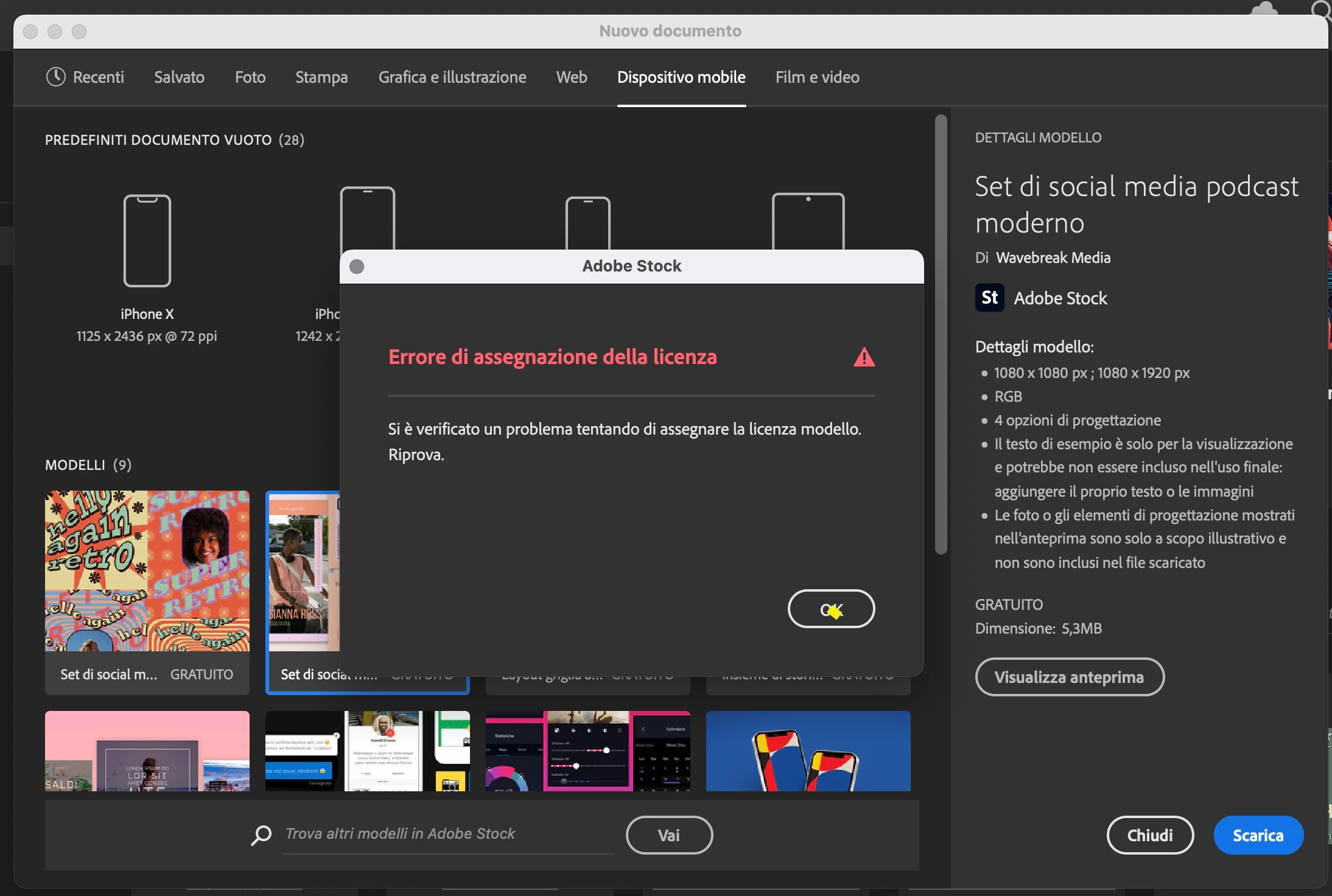This screenshot has width=1332, height=896.
Task: Click the Chiudi button
Action: (1149, 835)
